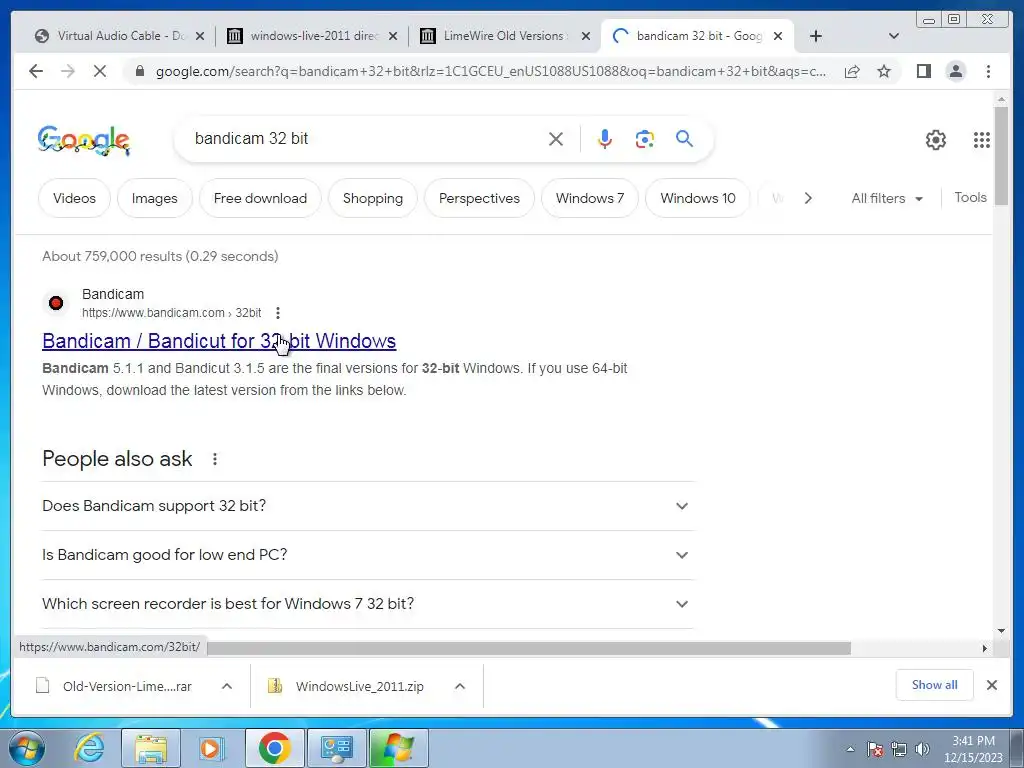
Task: Filter results by Images
Action: pos(155,198)
